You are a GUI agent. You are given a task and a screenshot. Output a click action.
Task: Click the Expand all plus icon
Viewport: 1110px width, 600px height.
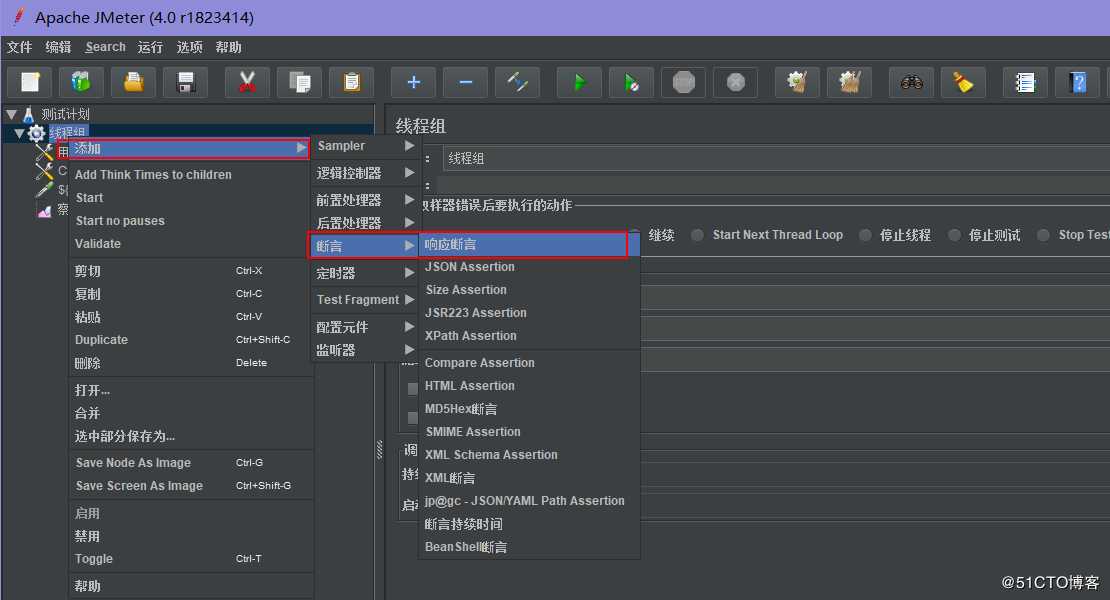[x=413, y=83]
